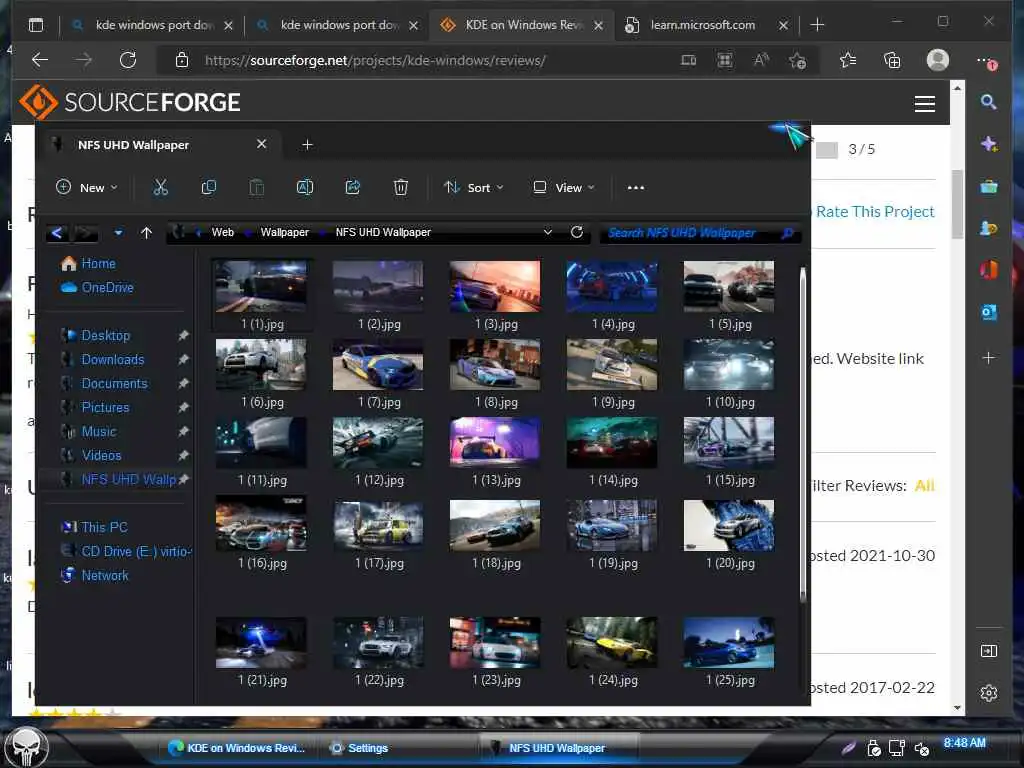Image resolution: width=1024 pixels, height=768 pixels.
Task: Click the Rename icon in Explorer toolbar
Action: [x=305, y=187]
